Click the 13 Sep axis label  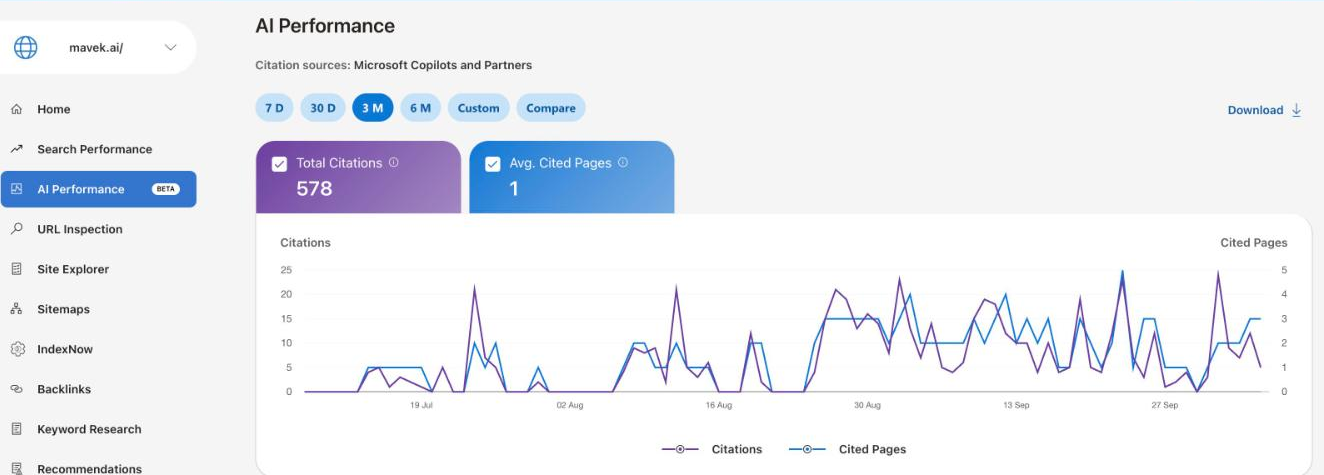click(x=1016, y=405)
